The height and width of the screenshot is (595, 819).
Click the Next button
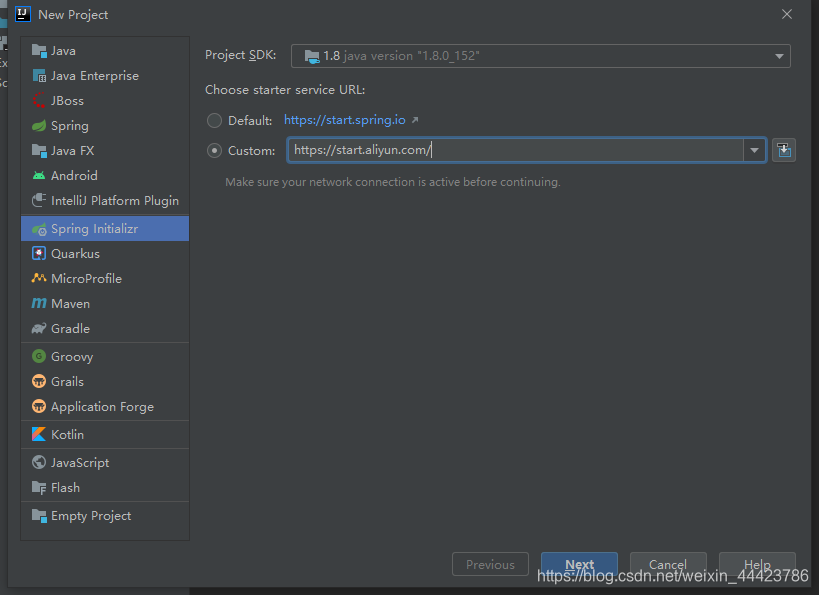pyautogui.click(x=579, y=564)
